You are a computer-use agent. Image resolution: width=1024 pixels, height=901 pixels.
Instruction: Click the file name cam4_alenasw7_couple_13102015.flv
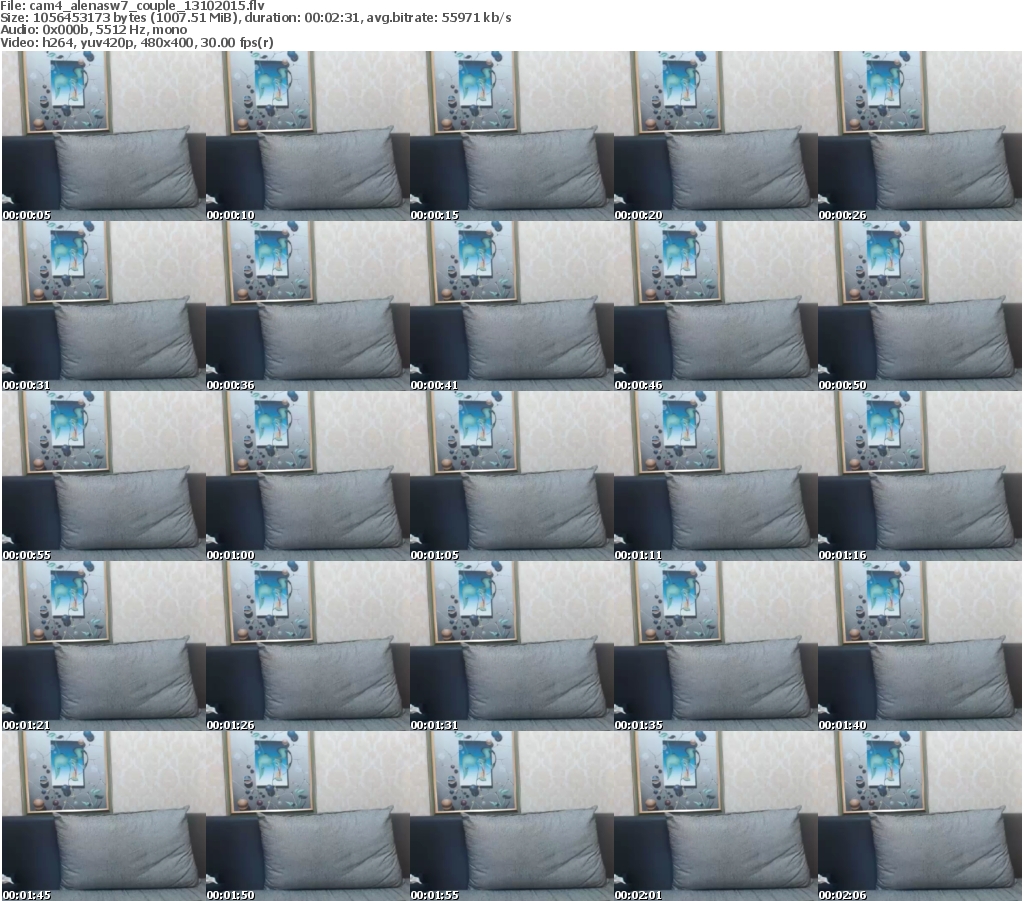click(x=147, y=6)
